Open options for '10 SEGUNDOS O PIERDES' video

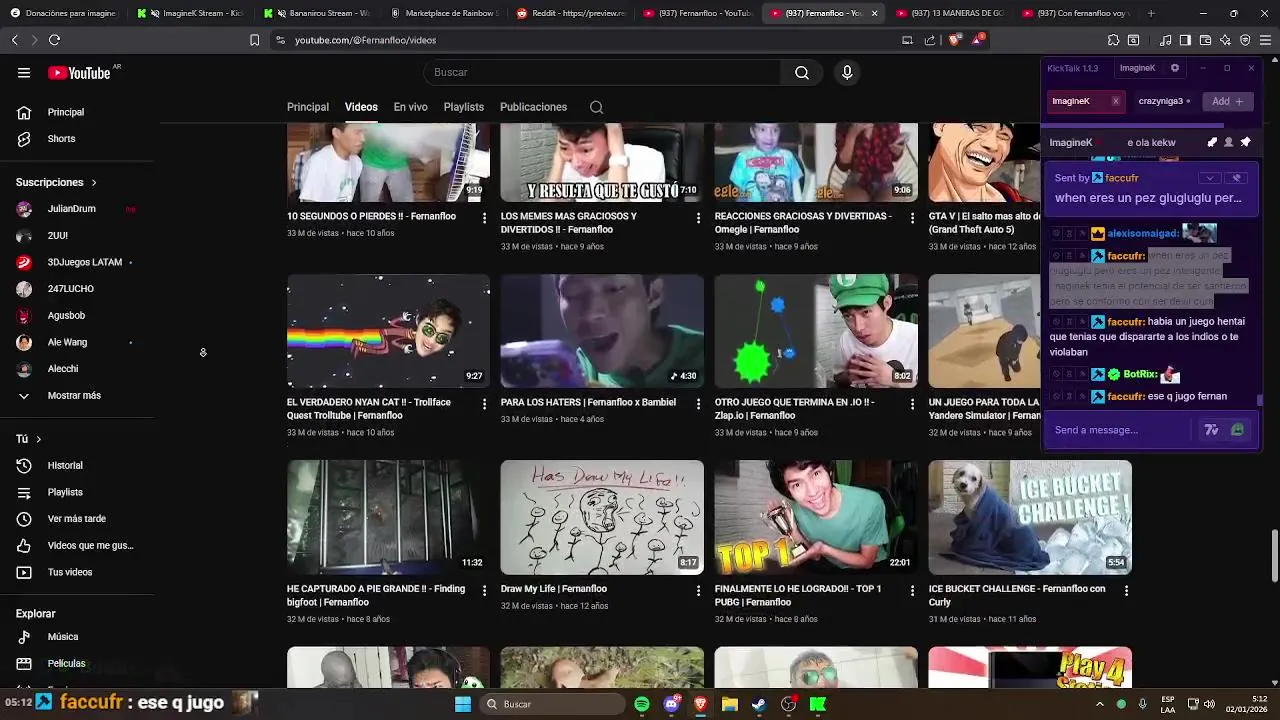[485, 217]
